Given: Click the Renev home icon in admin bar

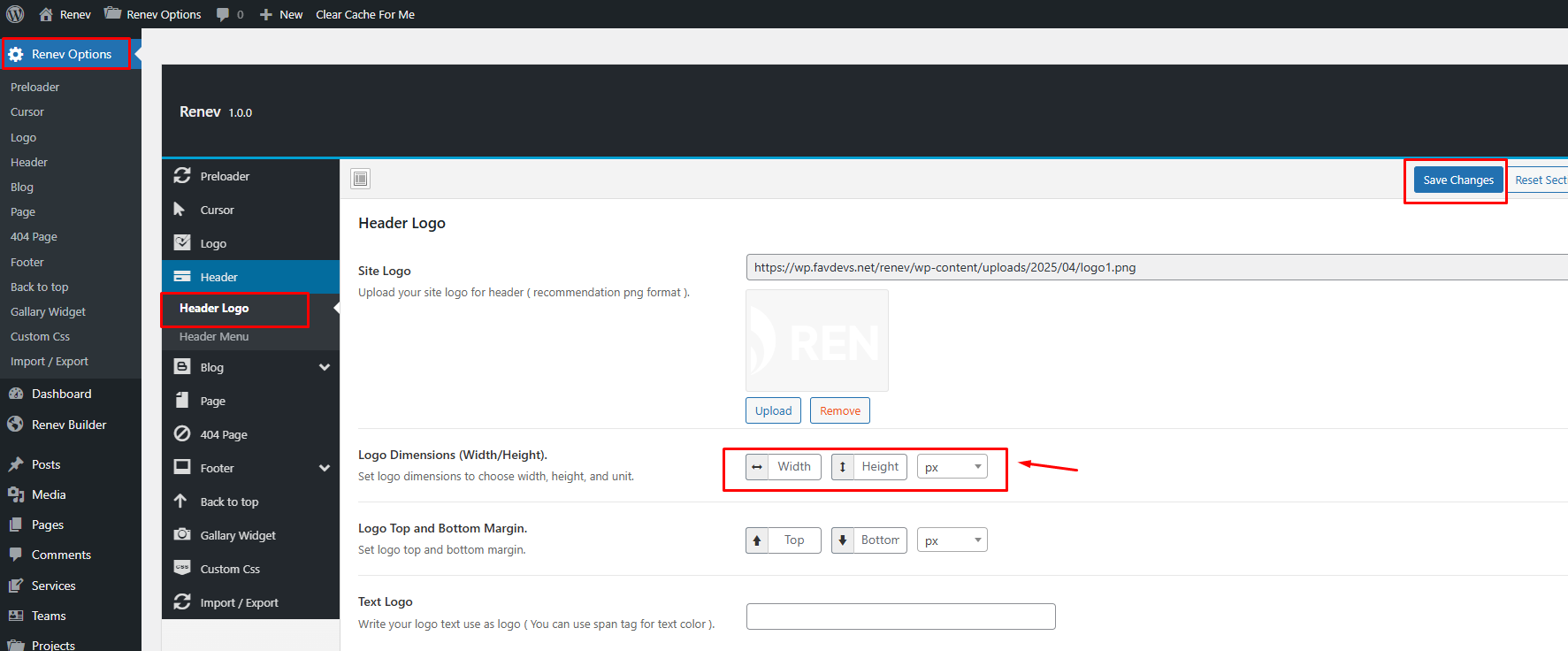Looking at the screenshot, I should click(46, 14).
